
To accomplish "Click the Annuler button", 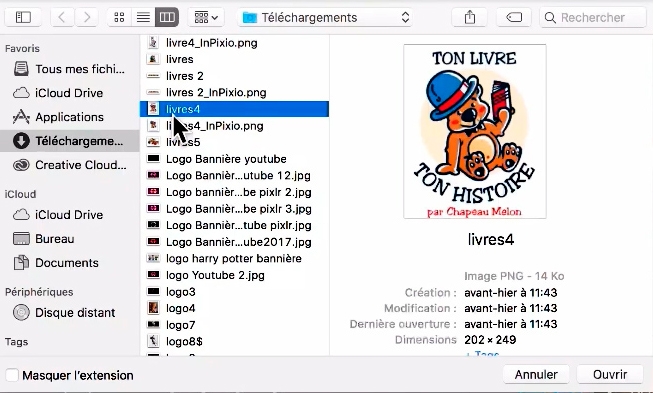I will tap(536, 374).
